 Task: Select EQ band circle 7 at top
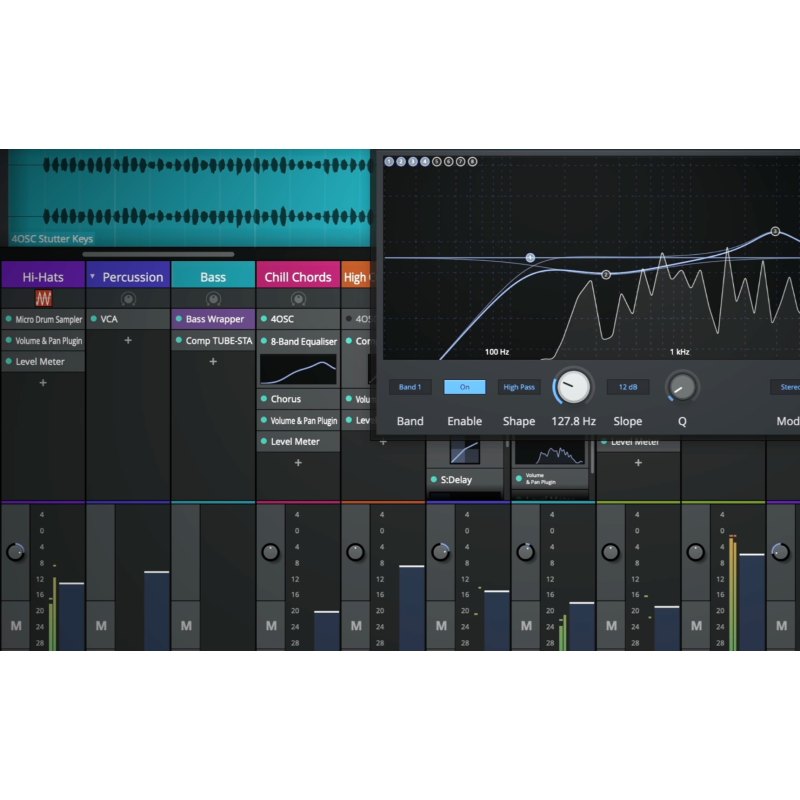click(460, 162)
